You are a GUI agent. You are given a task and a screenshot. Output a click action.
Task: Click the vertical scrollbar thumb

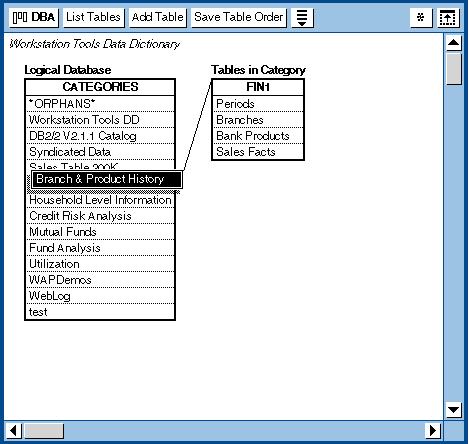tap(453, 69)
